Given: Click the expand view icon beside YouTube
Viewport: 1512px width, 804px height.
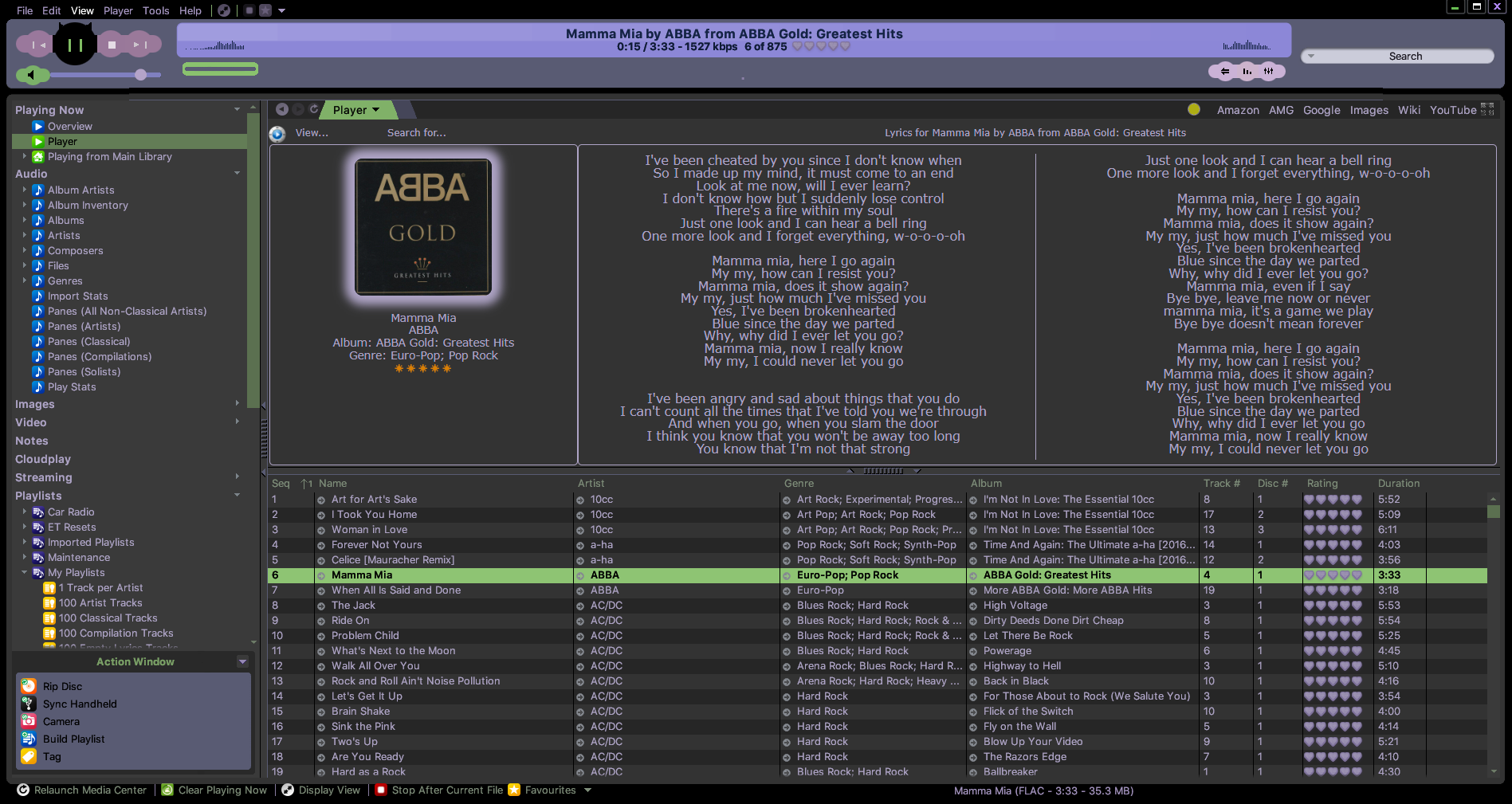Looking at the screenshot, I should [x=1487, y=109].
